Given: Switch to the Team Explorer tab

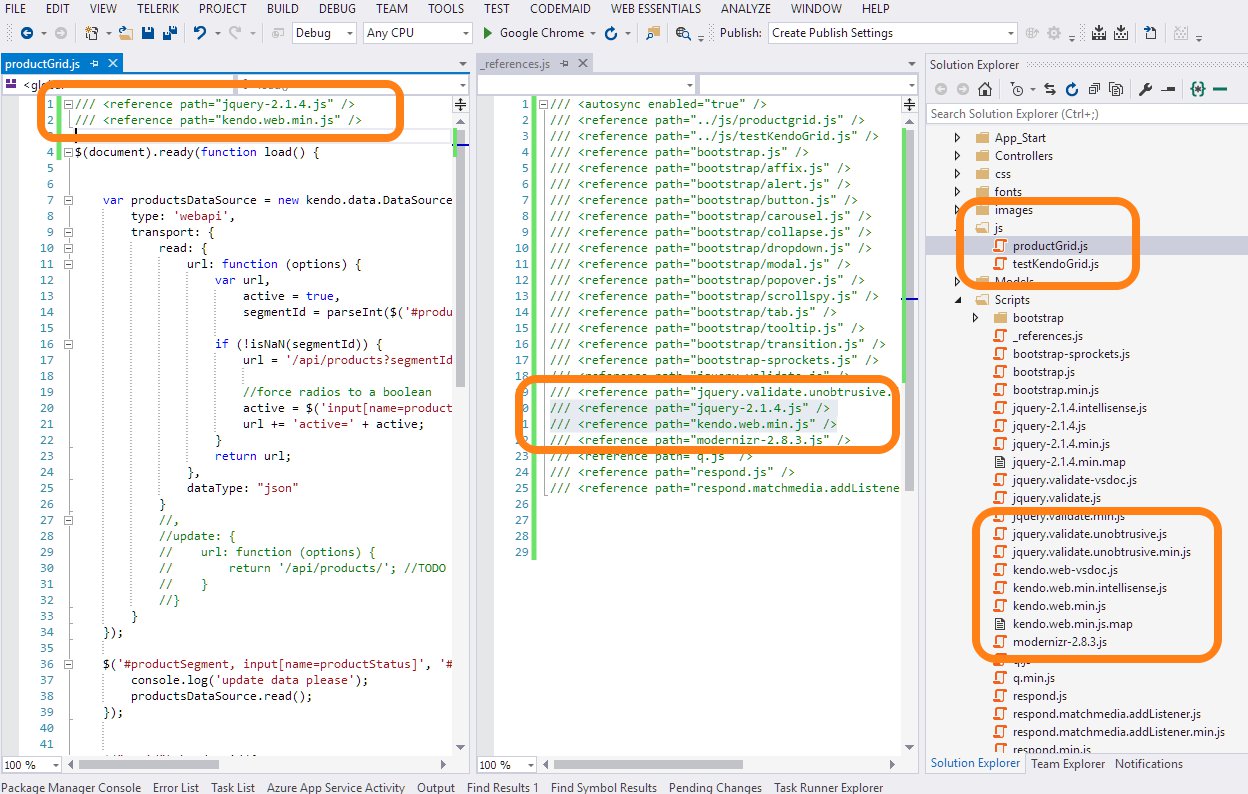Looking at the screenshot, I should click(1068, 764).
